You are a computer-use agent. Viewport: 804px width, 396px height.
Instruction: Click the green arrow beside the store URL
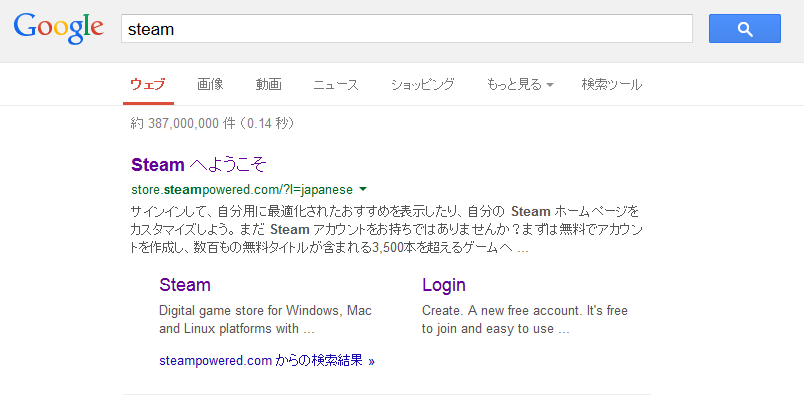(363, 190)
